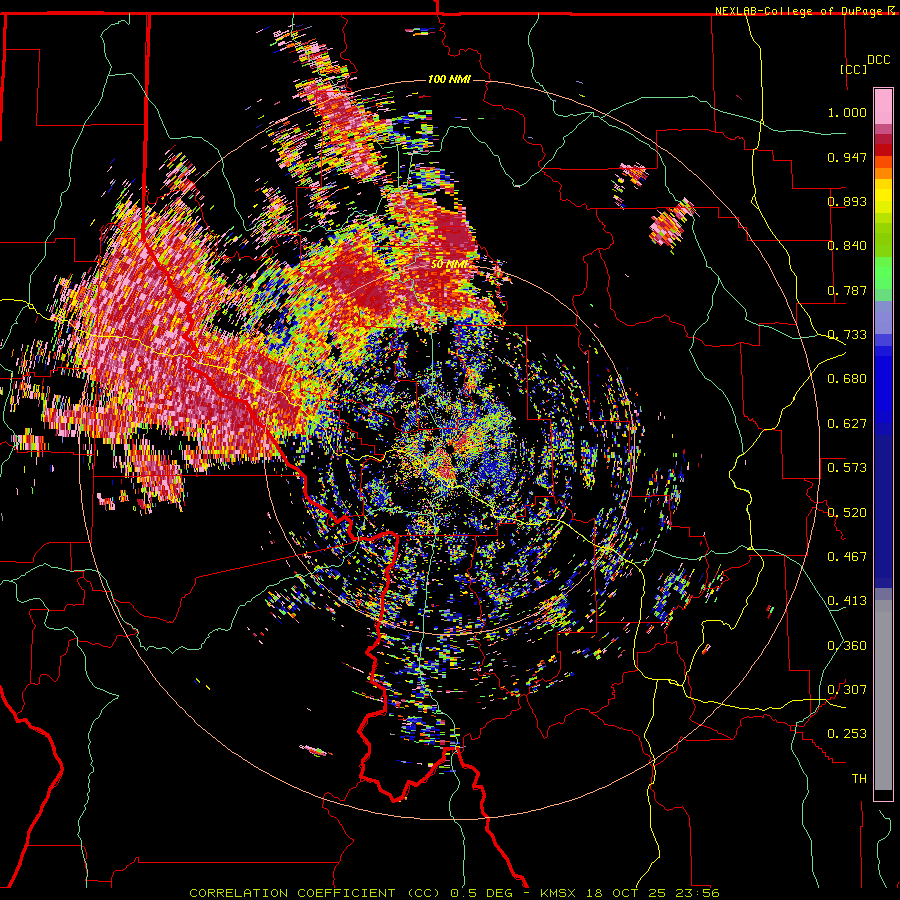Image resolution: width=900 pixels, height=900 pixels.
Task: Click the 0.627 scale value
Action: click(847, 424)
